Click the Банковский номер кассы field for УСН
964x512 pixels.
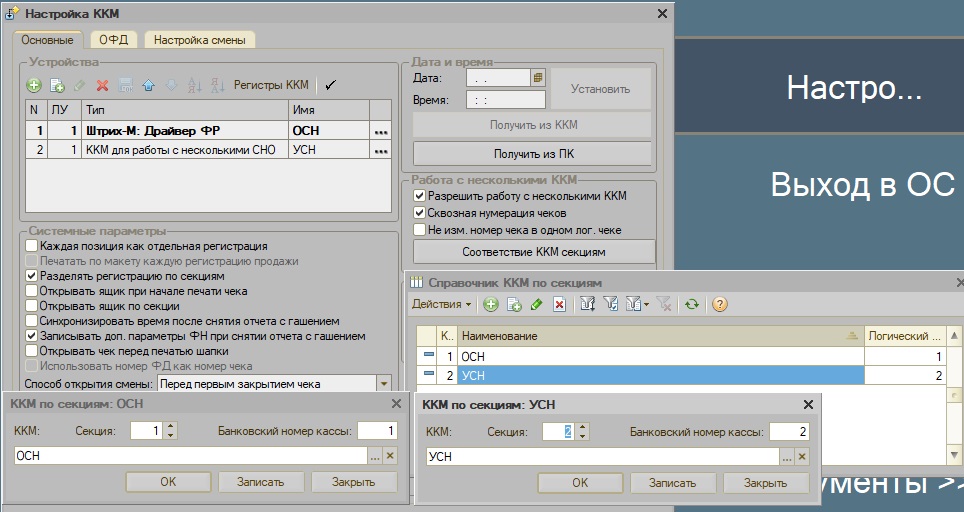click(789, 432)
